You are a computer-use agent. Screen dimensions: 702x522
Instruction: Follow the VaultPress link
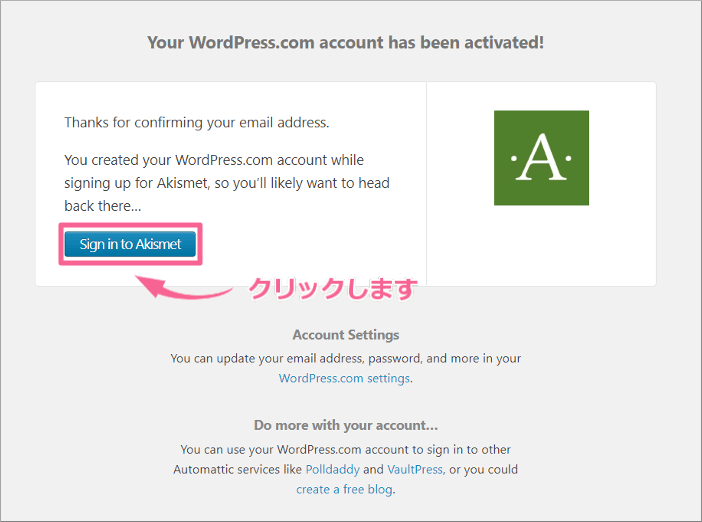click(x=415, y=470)
